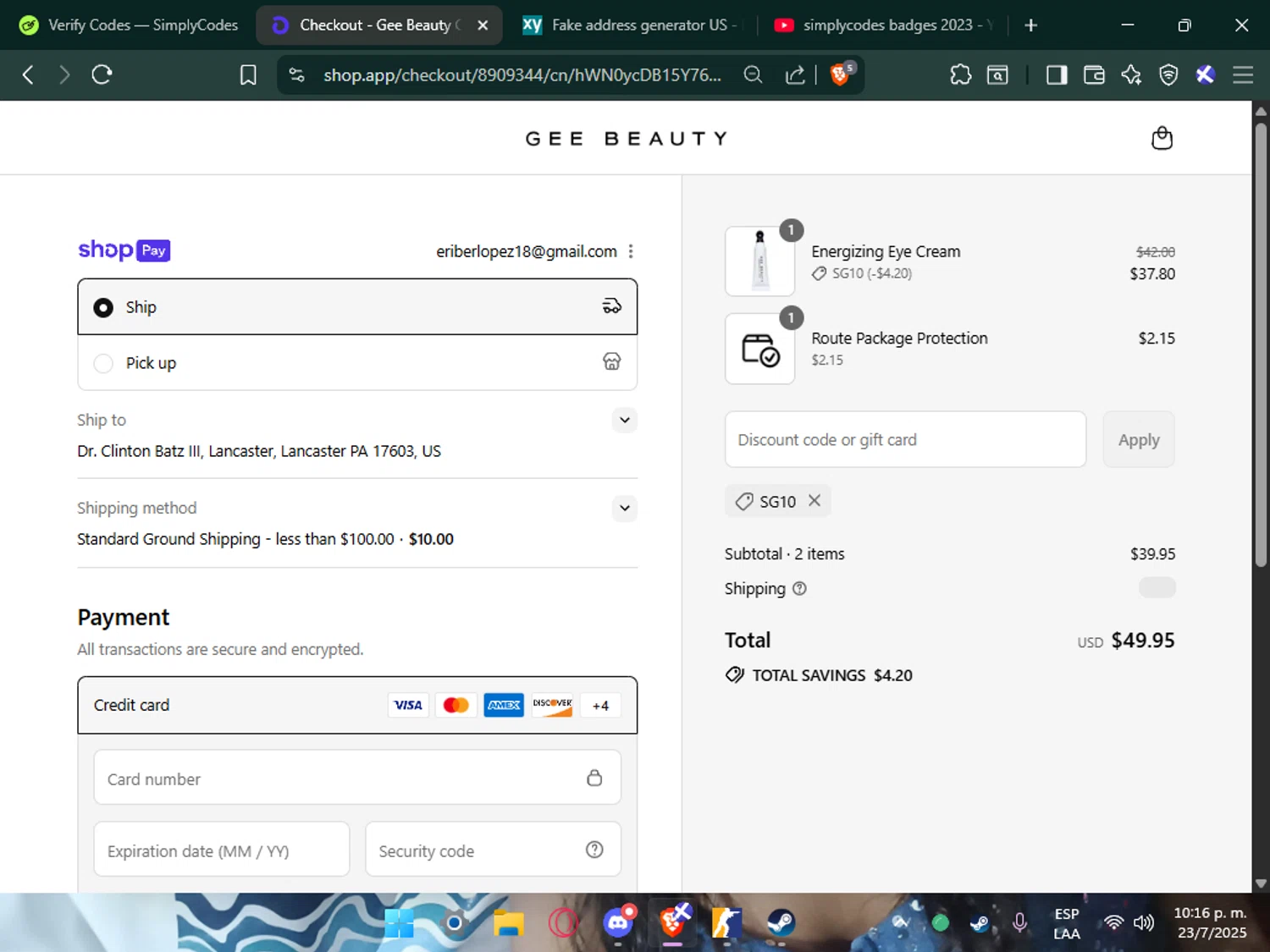Share this page via share icon
Viewport: 1270px width, 952px height.
click(795, 74)
